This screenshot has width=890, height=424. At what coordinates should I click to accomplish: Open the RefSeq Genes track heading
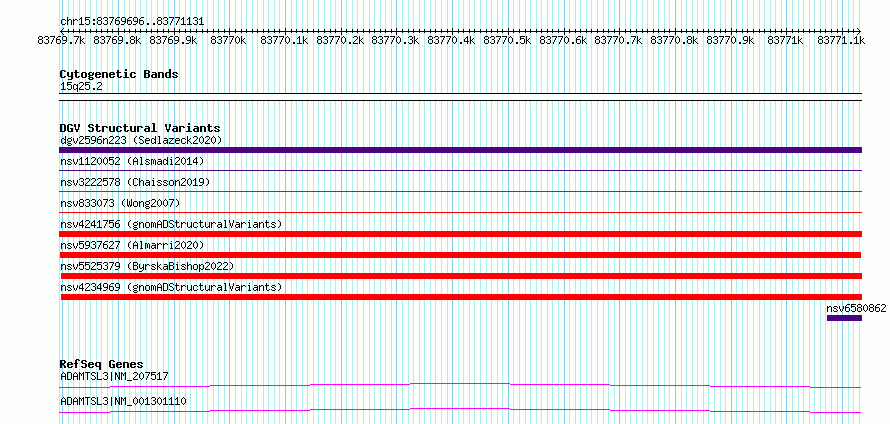tap(102, 364)
